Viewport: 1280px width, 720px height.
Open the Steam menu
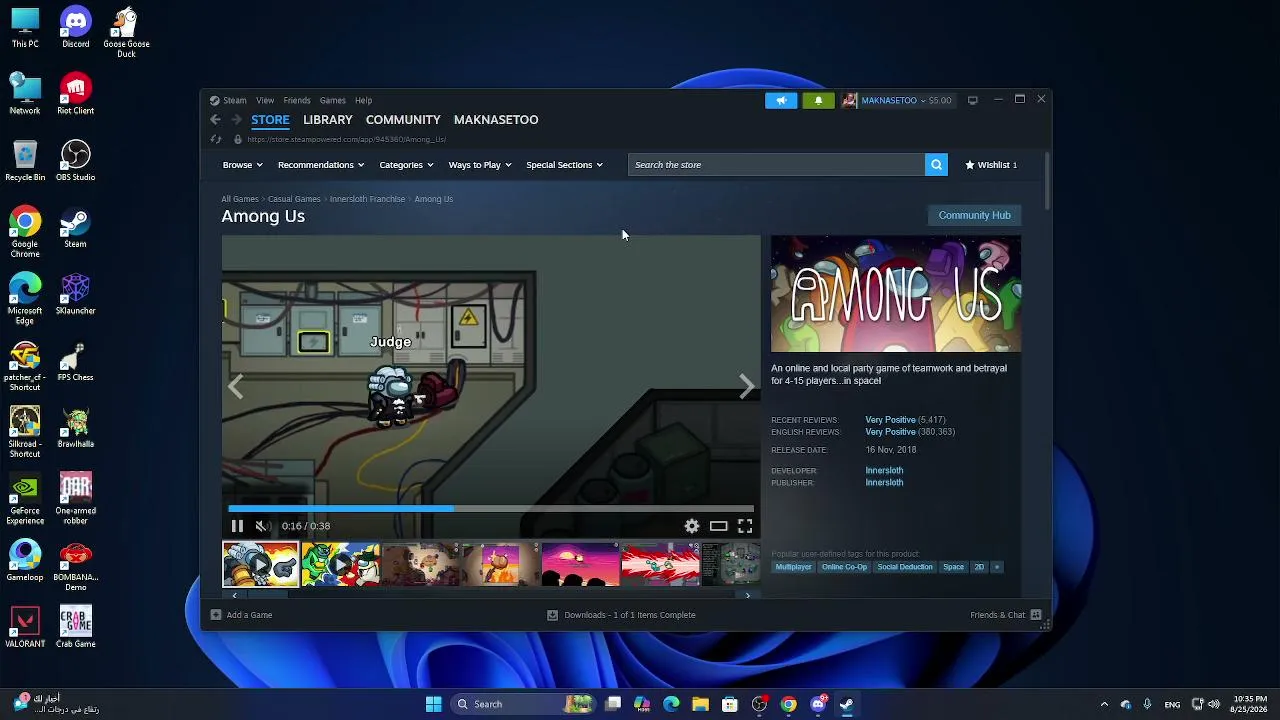tap(234, 100)
